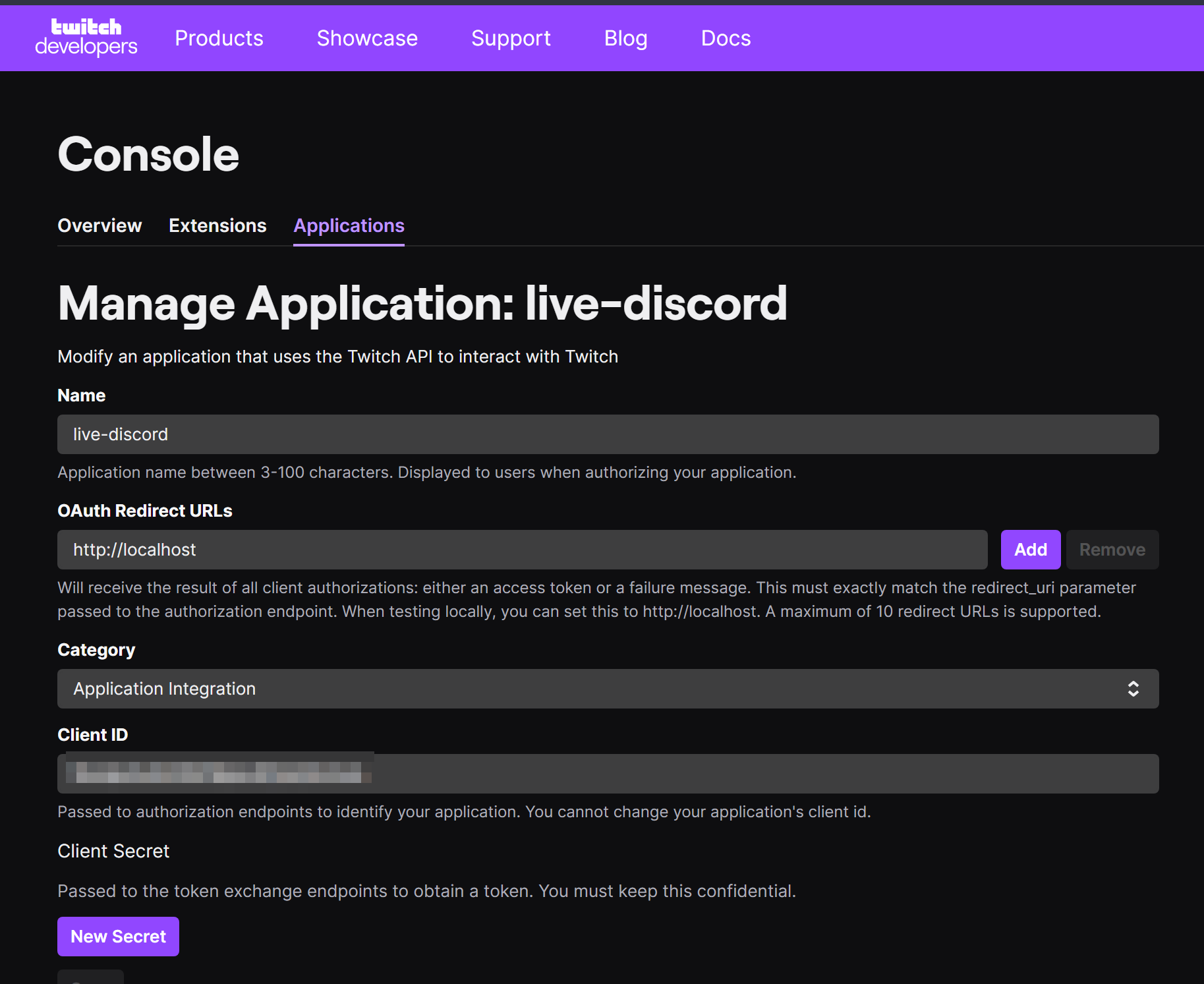
Task: Click the 'You must keep this confidential' text
Action: [x=667, y=891]
